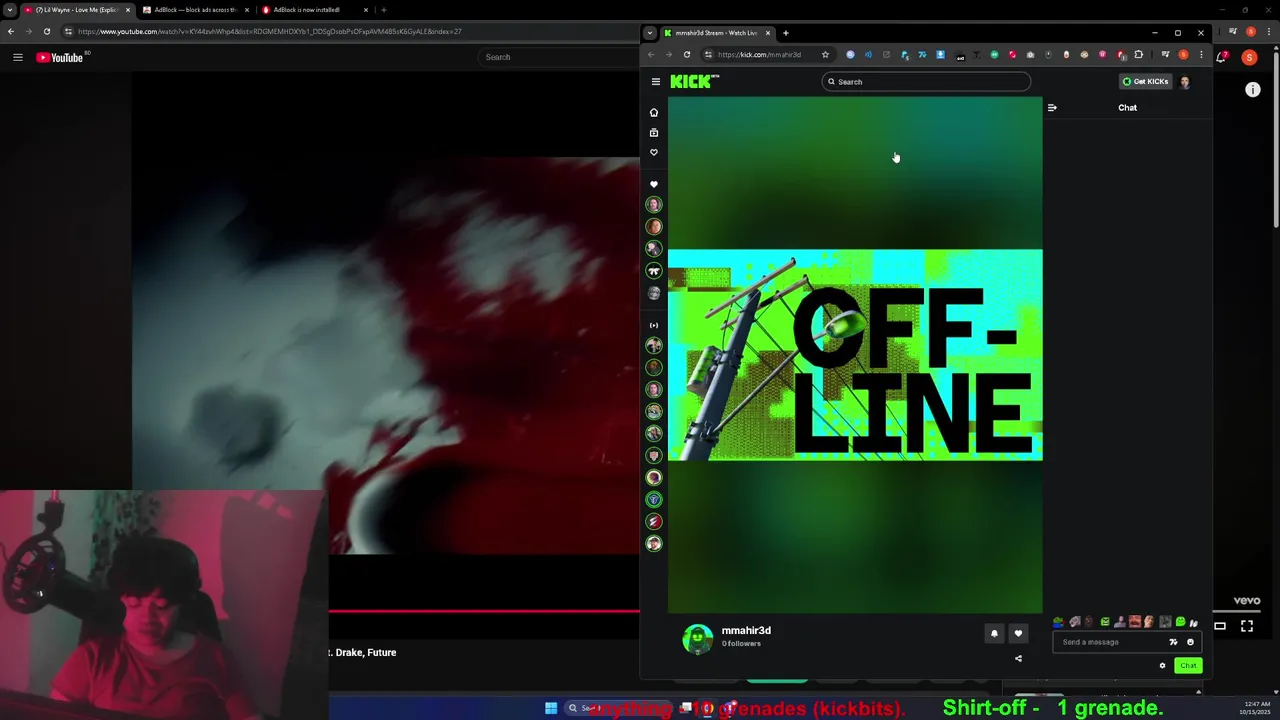Open Chrome menu in Kick window

pyautogui.click(x=1201, y=55)
